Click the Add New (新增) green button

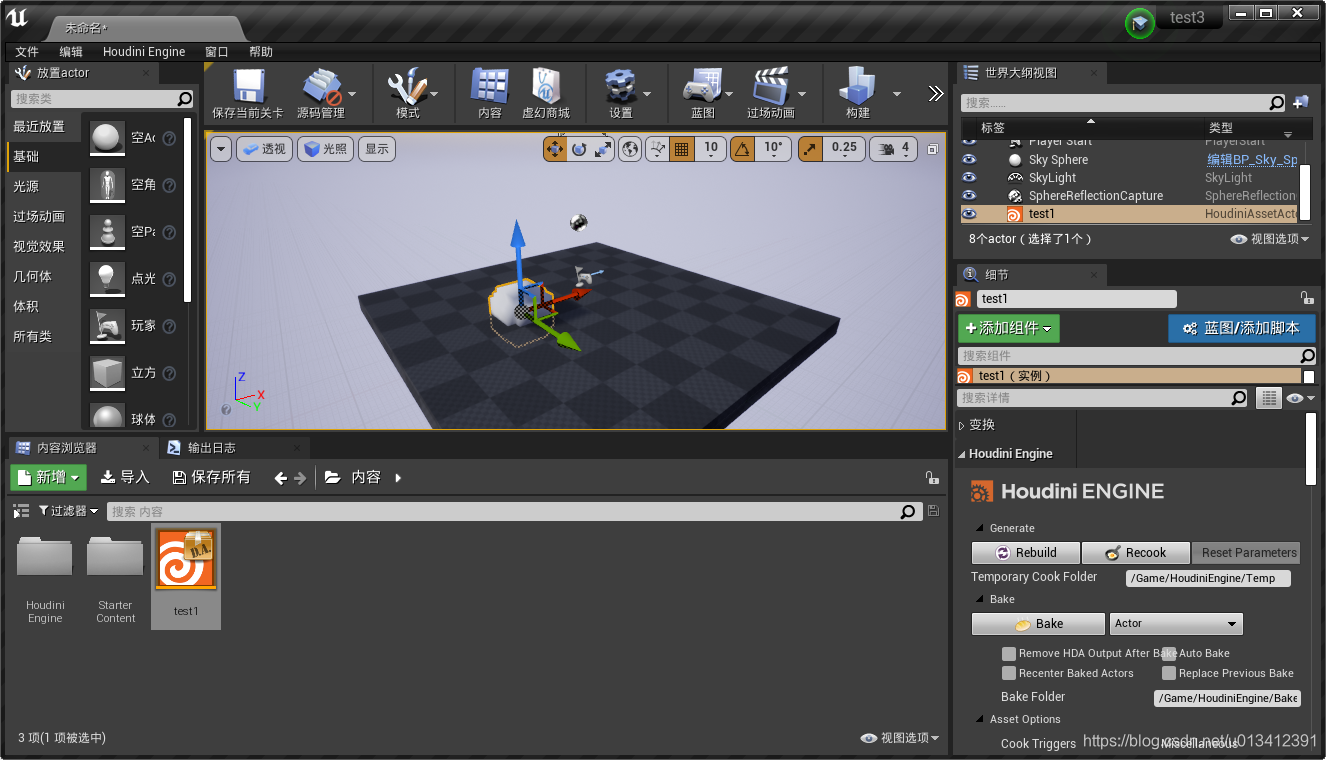click(x=48, y=478)
